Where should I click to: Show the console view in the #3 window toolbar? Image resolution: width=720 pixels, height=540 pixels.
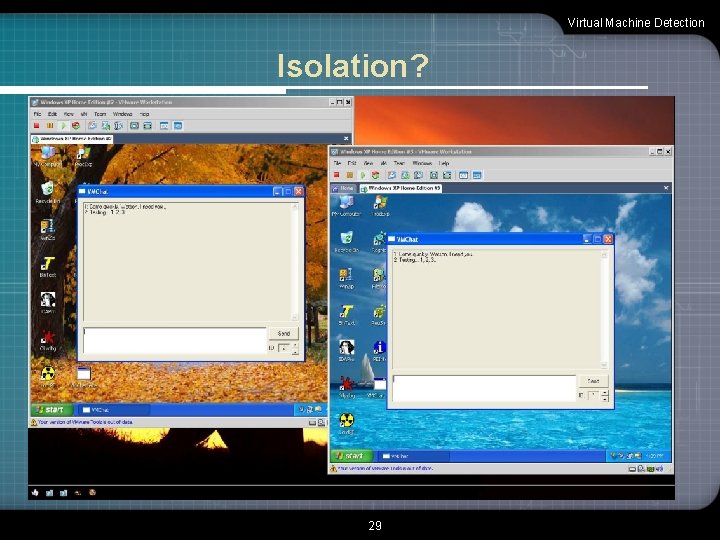(x=477, y=175)
